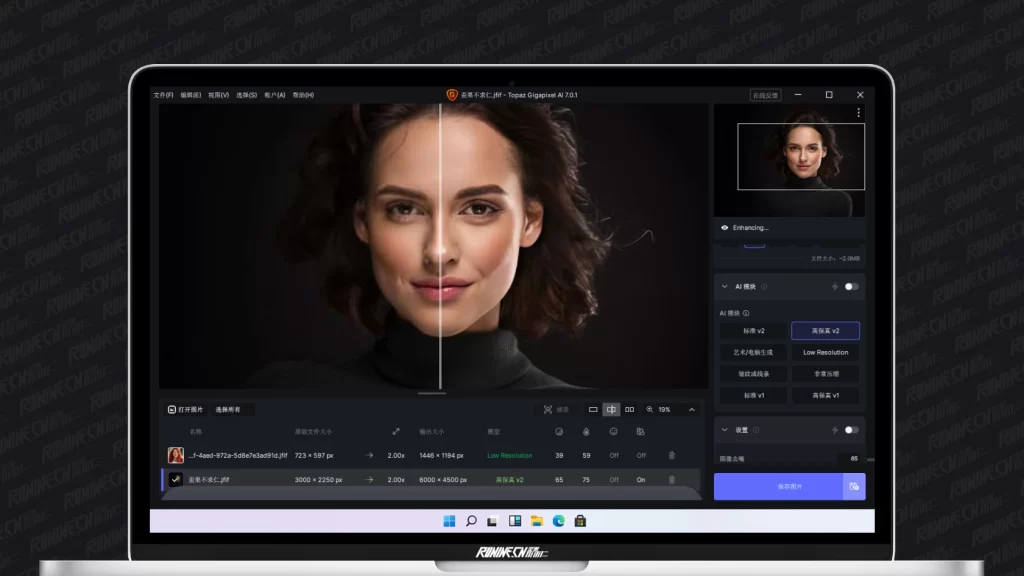Click the face recognition icon in toolbar
Viewport: 1024px width, 576px height.
point(548,409)
